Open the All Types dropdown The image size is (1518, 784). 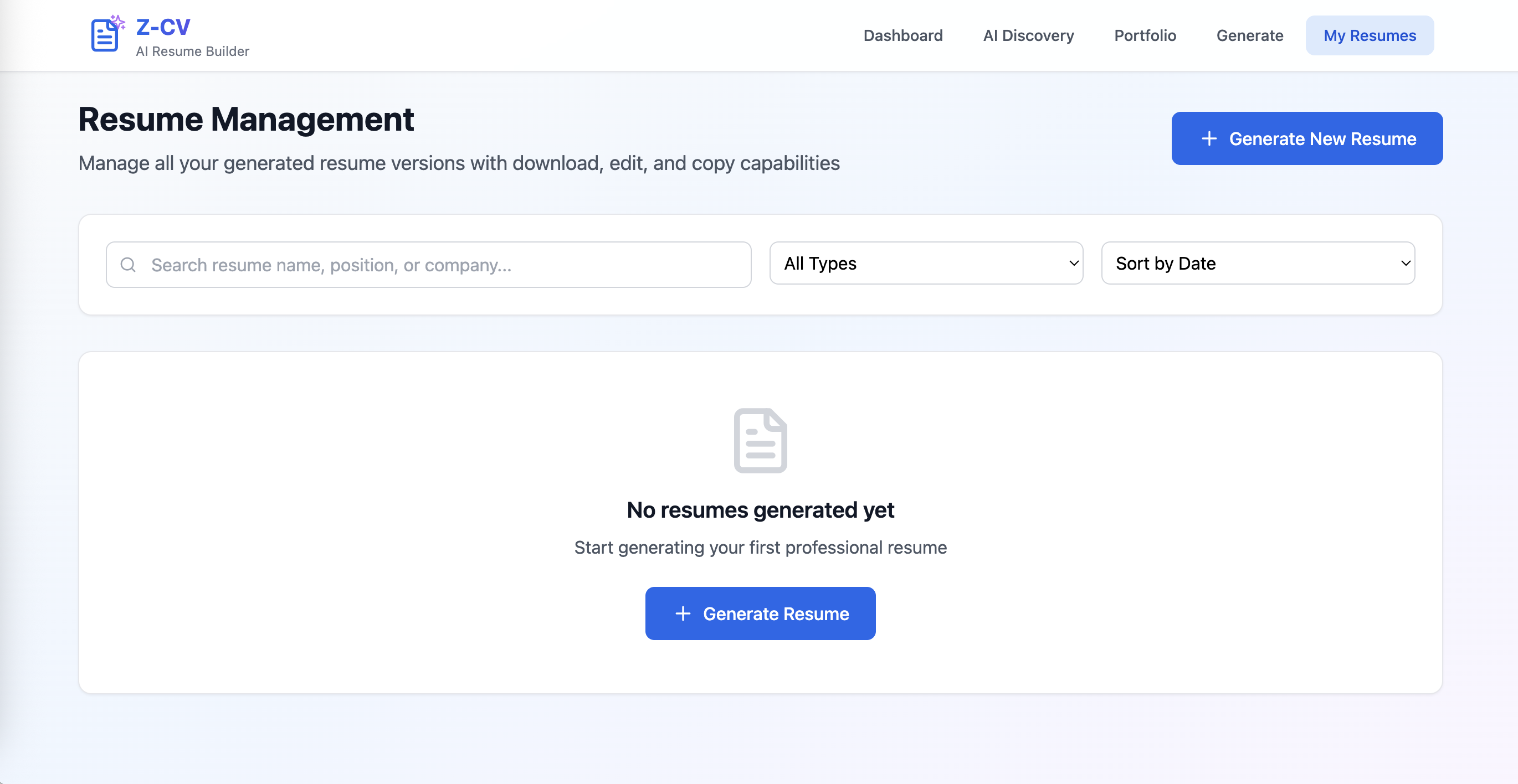925,264
